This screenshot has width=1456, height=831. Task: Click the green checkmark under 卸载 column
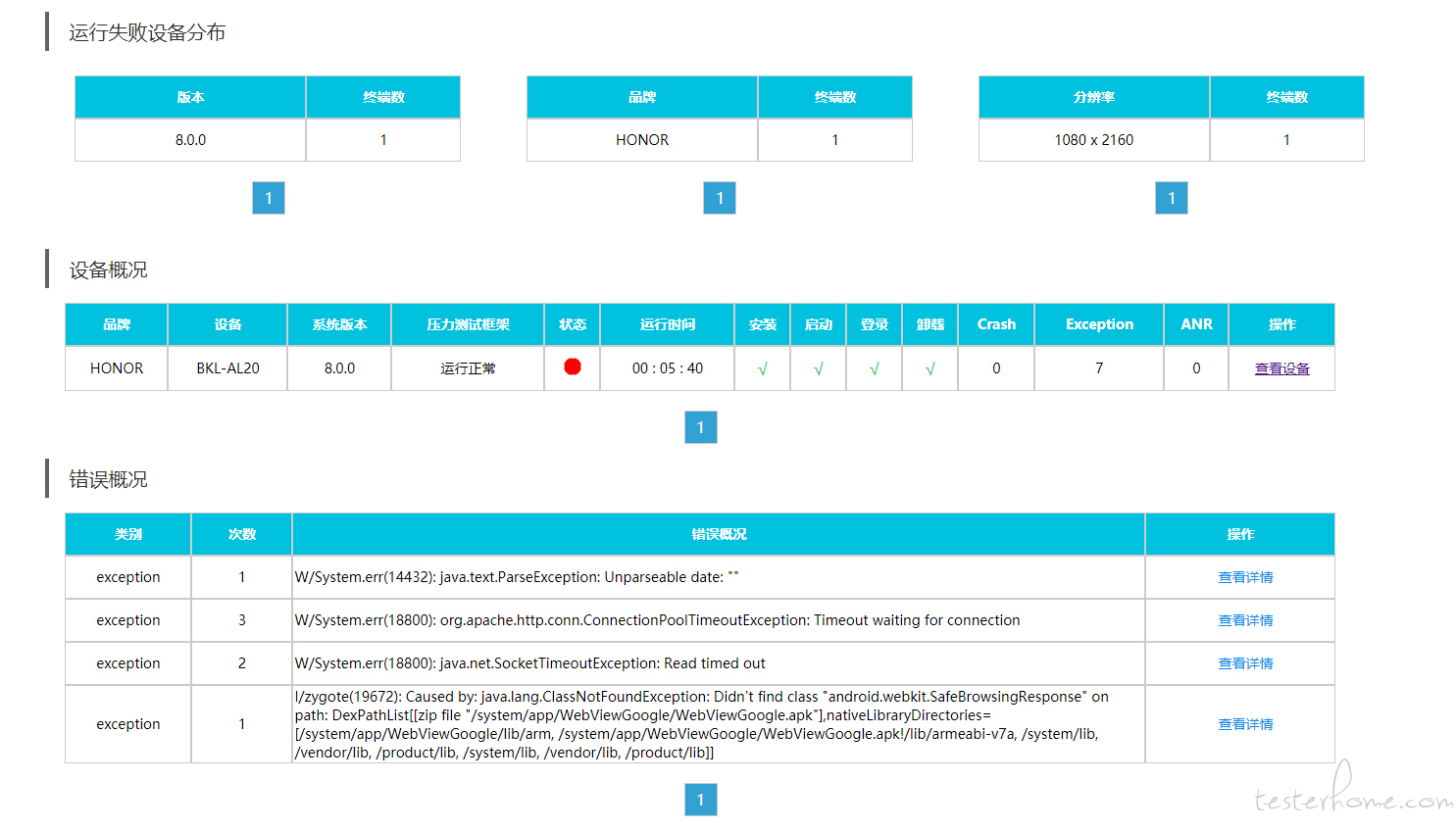click(930, 369)
